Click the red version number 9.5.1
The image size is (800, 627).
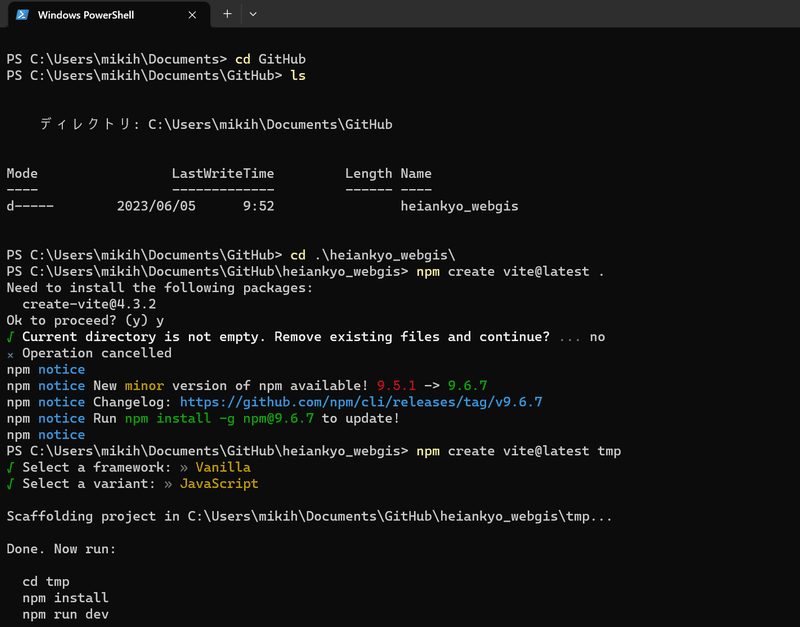[x=396, y=386]
